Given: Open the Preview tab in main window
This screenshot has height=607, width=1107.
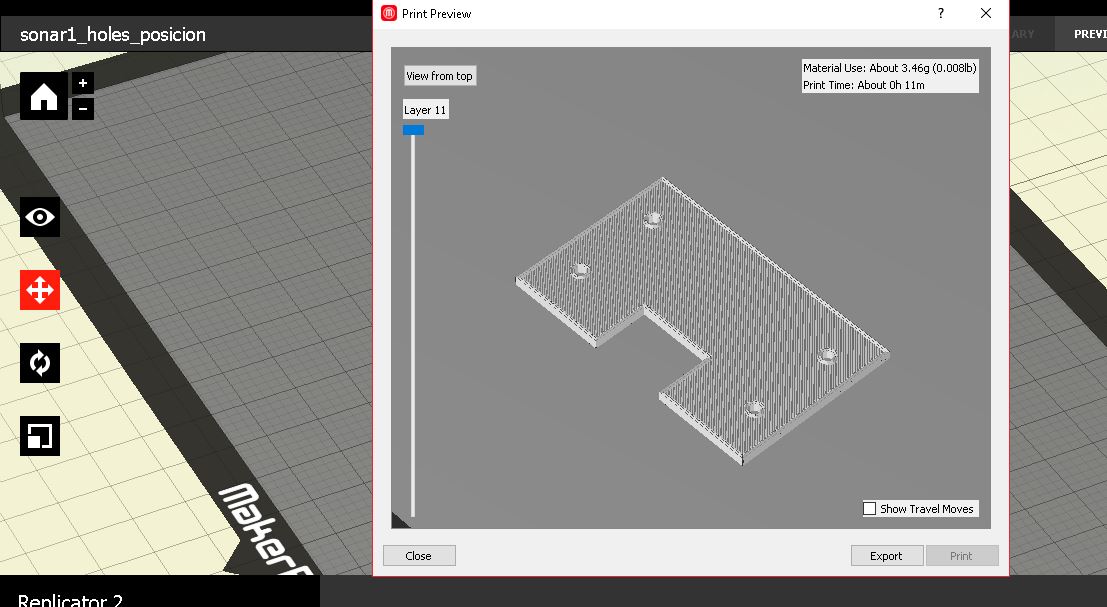Looking at the screenshot, I should click(1082, 34).
